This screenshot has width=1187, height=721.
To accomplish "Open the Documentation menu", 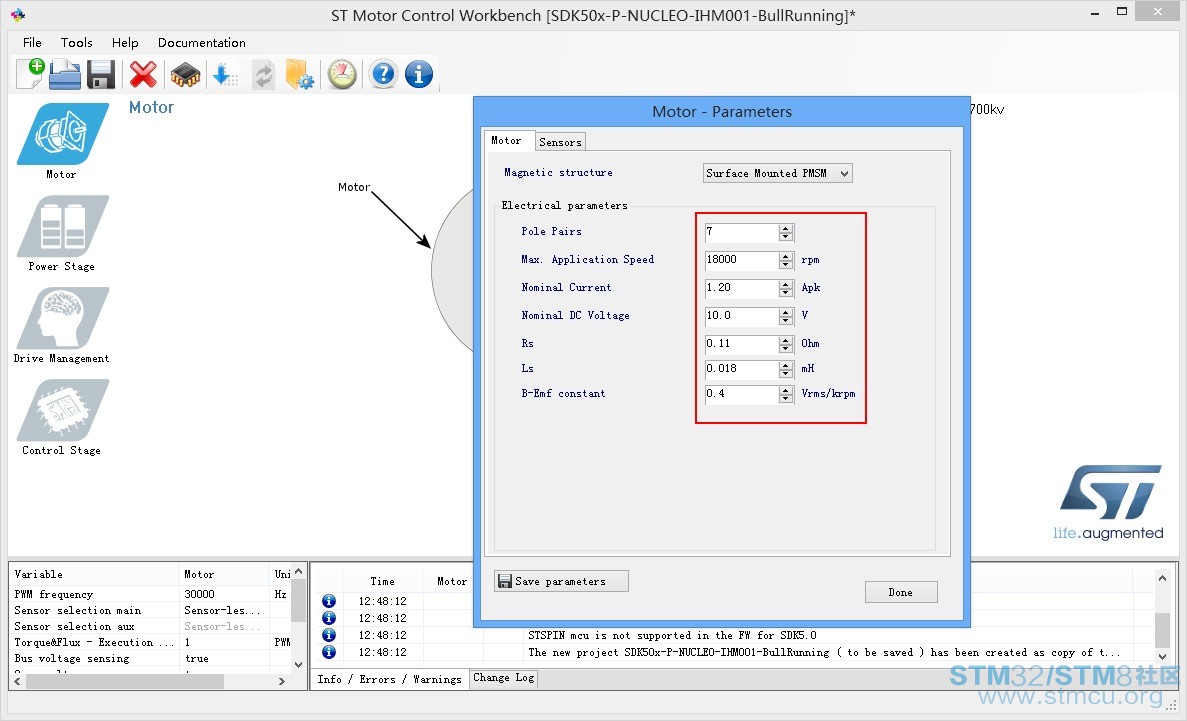I will [201, 42].
